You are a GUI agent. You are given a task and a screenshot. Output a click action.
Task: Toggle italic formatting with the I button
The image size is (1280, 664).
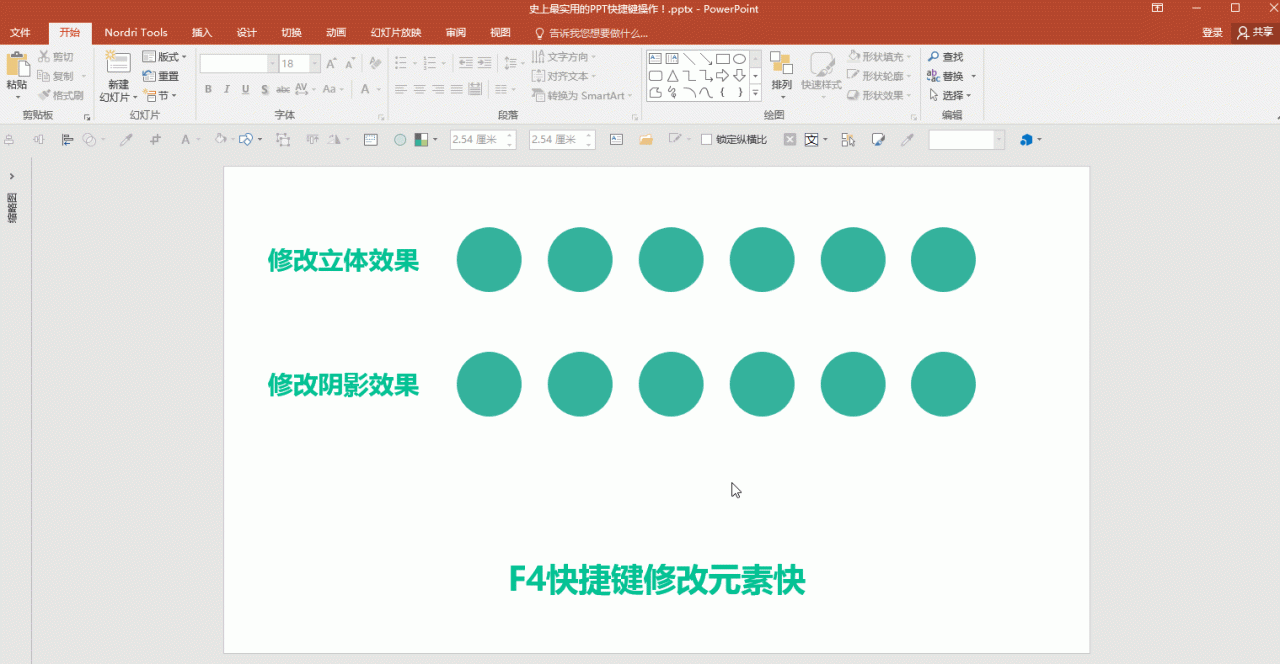[x=227, y=90]
